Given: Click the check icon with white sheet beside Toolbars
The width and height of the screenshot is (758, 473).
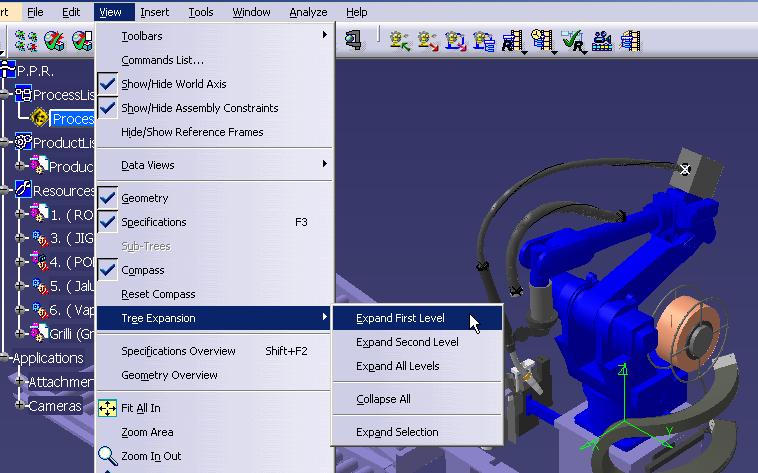Looking at the screenshot, I should (x=82, y=41).
